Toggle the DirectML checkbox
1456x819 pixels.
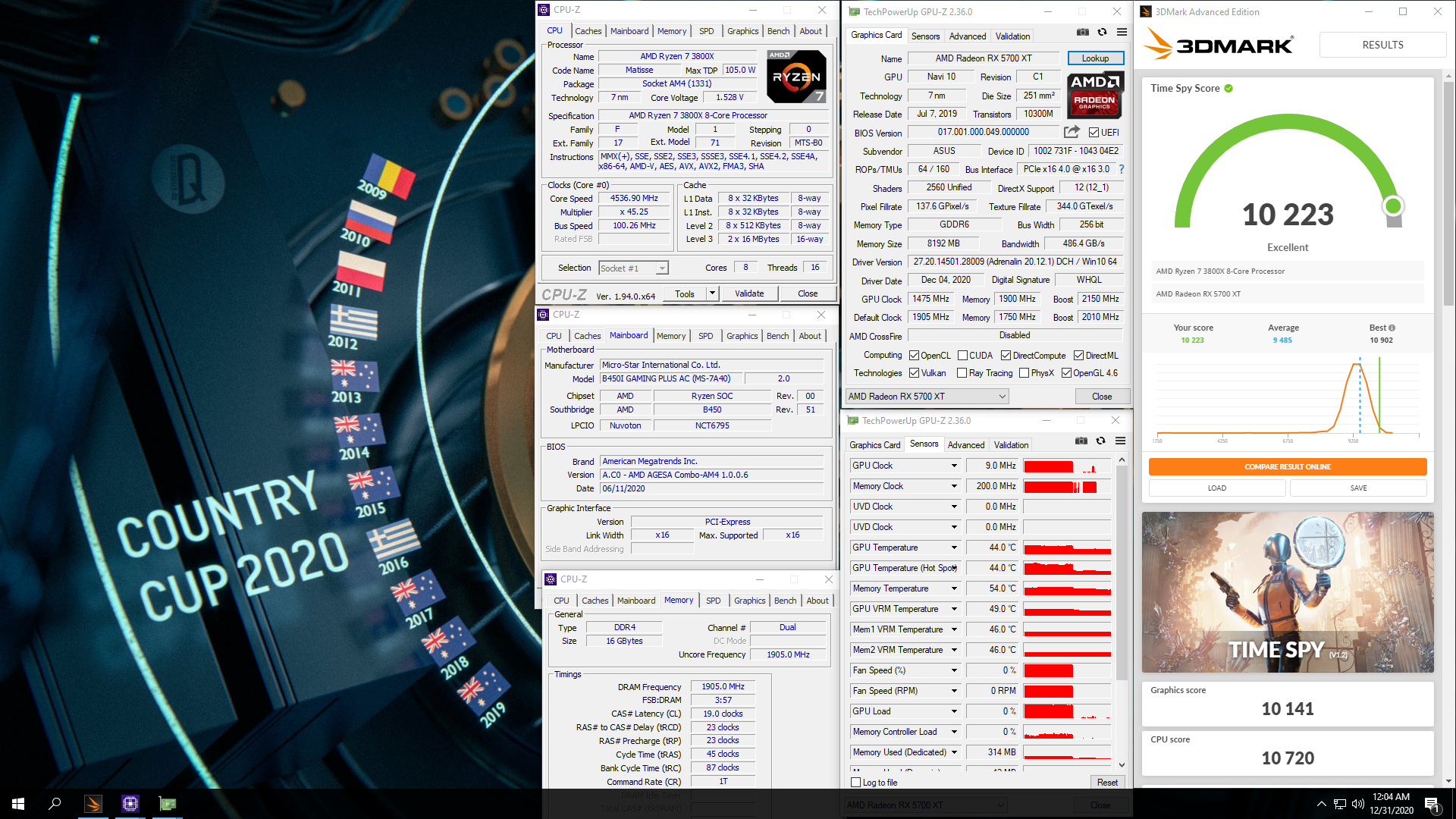tap(1078, 356)
